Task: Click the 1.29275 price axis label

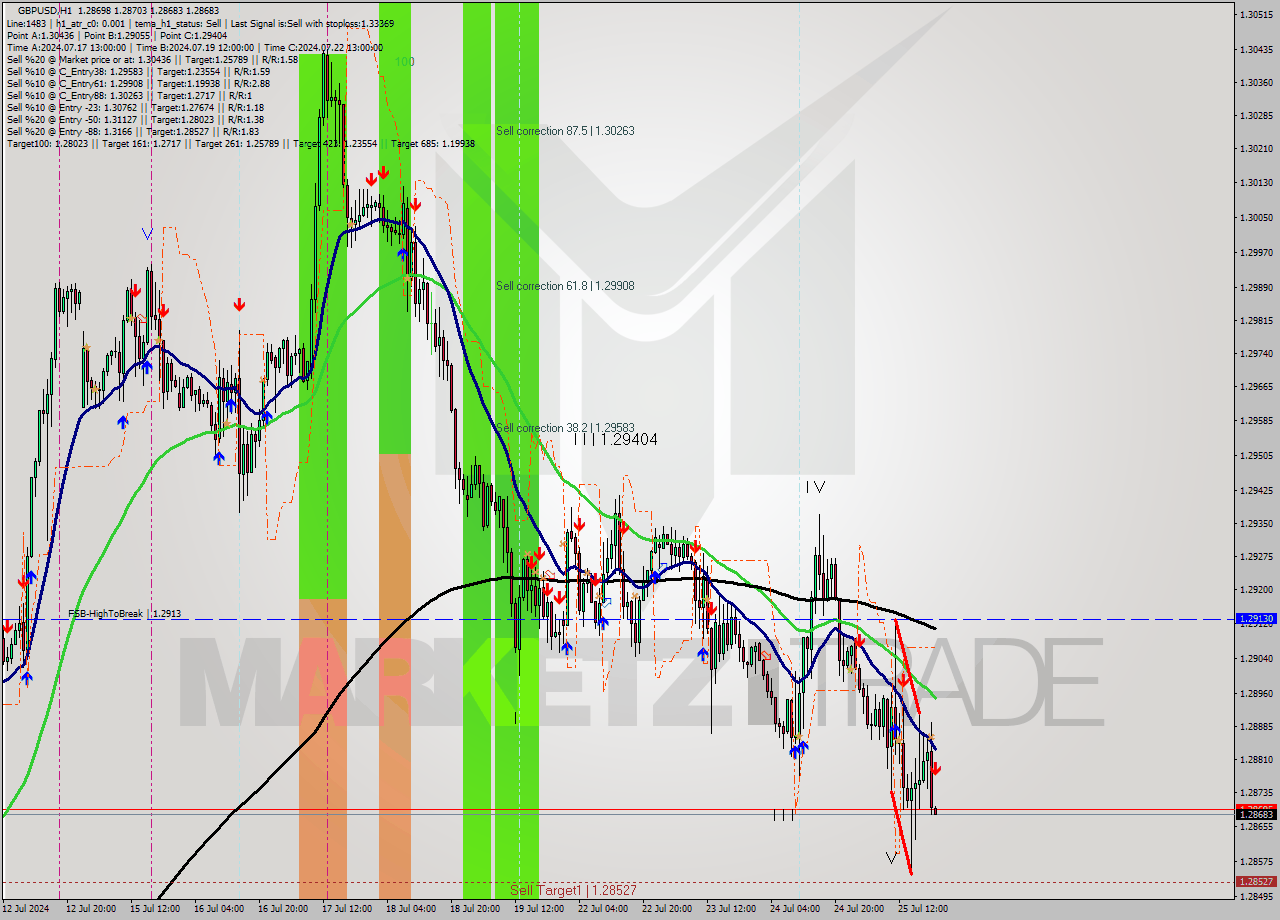Action: point(1255,556)
